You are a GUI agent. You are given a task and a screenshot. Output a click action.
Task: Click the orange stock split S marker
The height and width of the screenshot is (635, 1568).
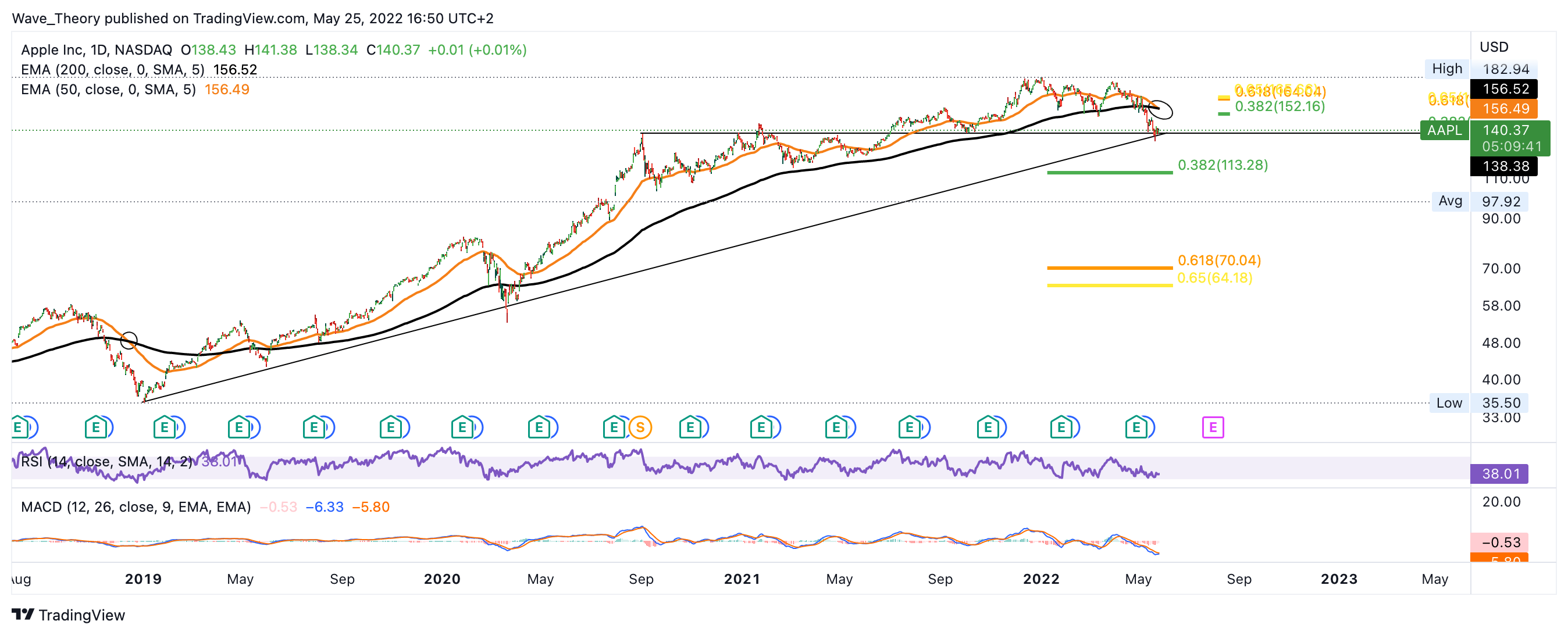(640, 427)
